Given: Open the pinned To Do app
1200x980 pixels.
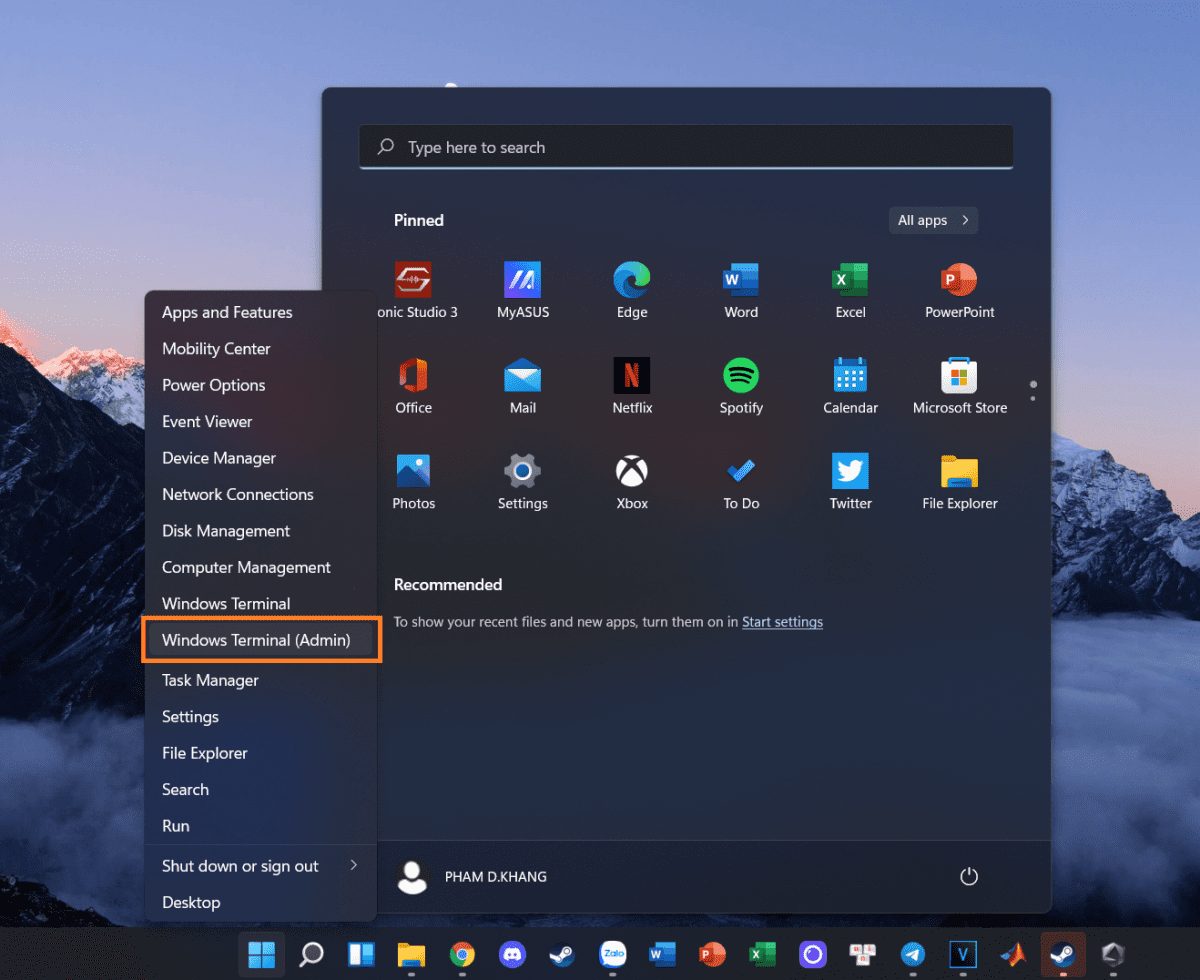Looking at the screenshot, I should (741, 481).
